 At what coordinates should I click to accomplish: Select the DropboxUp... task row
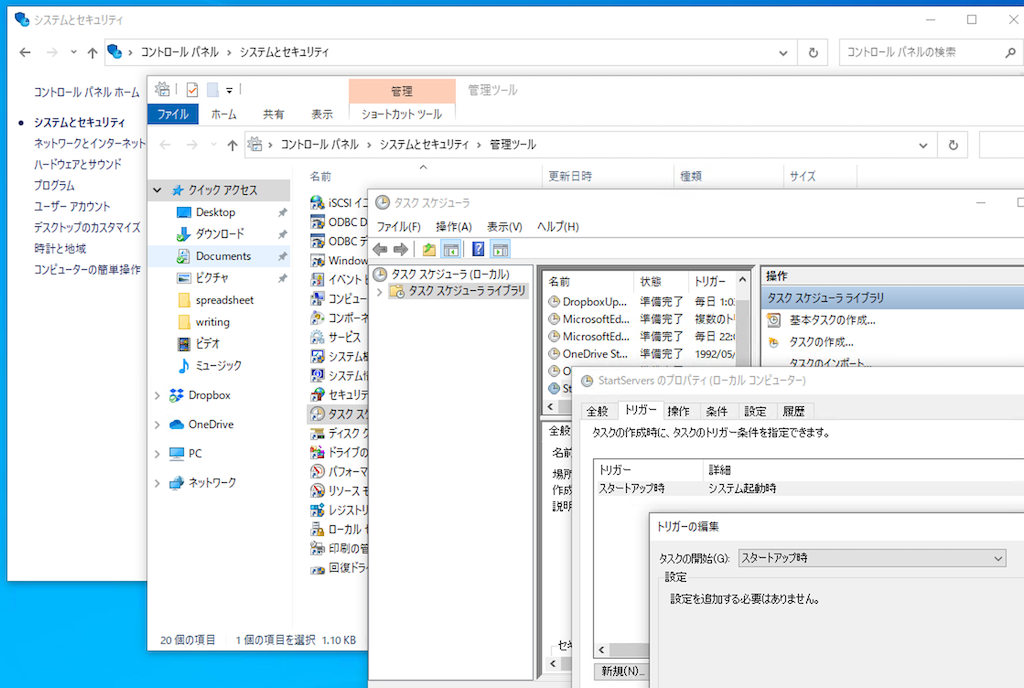tap(641, 302)
